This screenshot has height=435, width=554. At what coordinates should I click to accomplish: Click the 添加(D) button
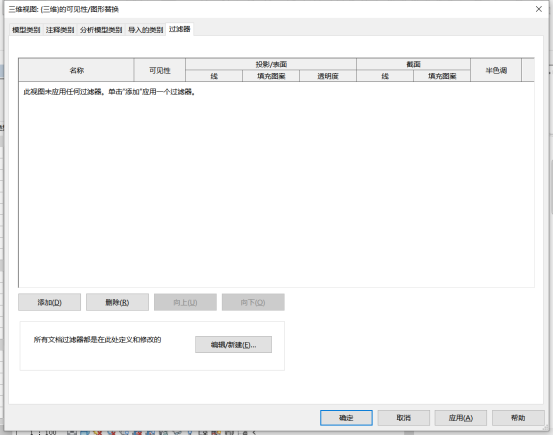(x=49, y=302)
